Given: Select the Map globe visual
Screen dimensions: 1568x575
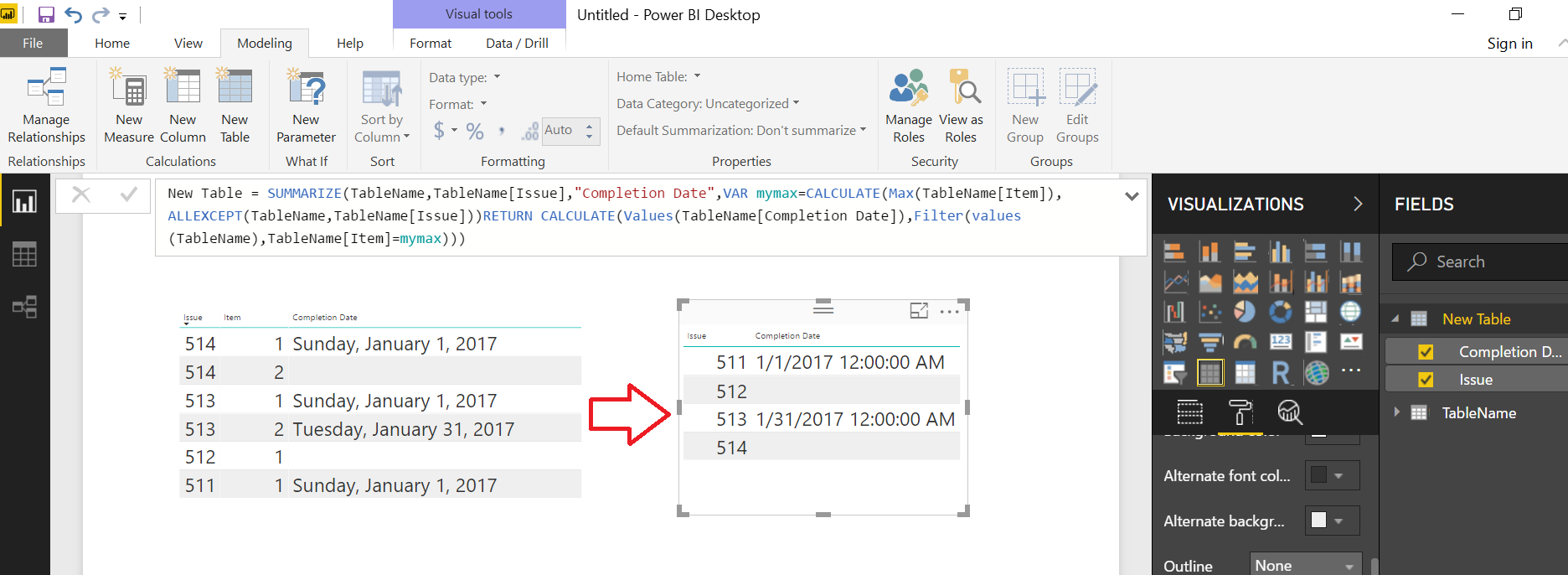Looking at the screenshot, I should [x=1350, y=312].
